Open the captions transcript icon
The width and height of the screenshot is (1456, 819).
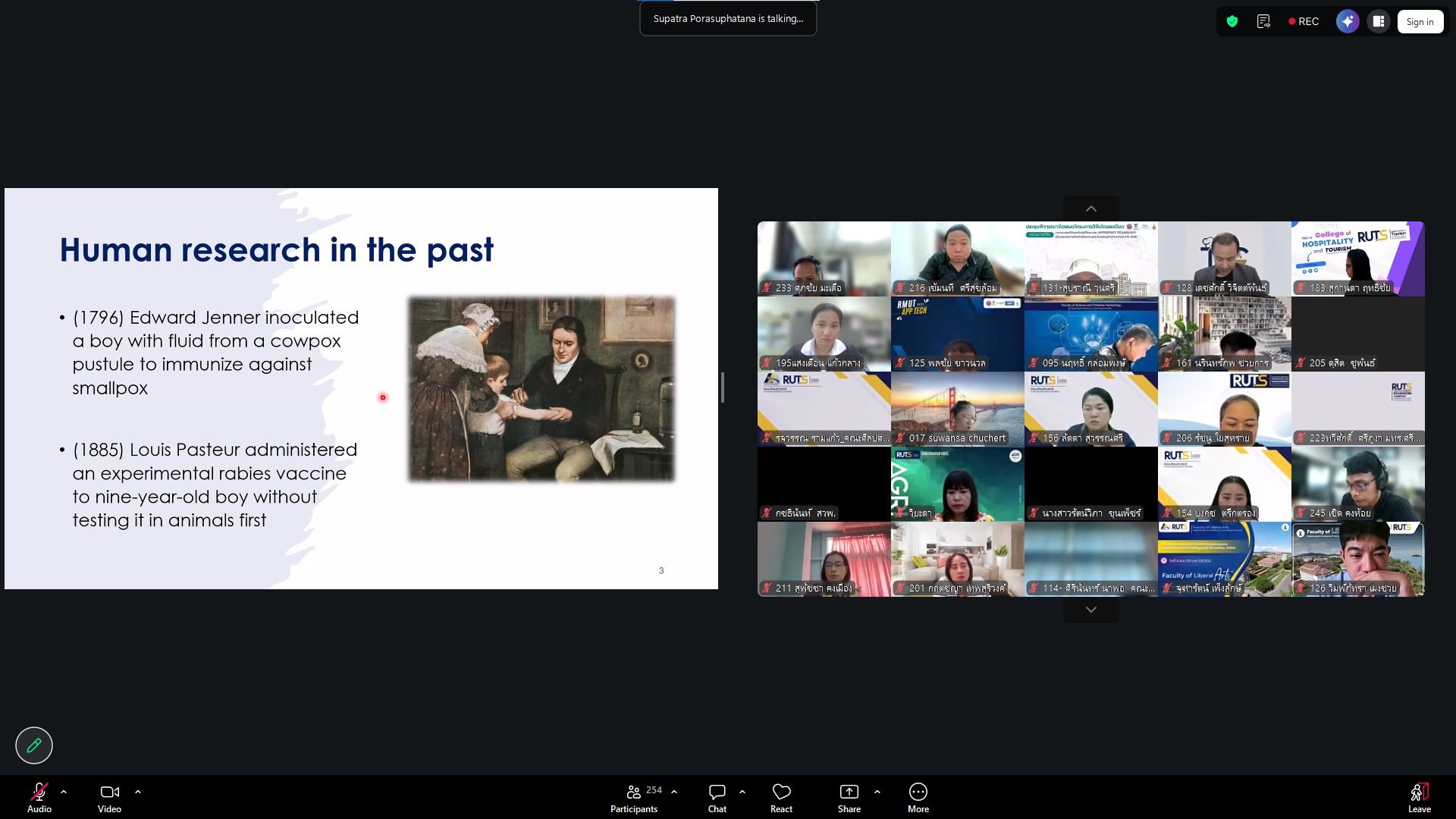click(x=1263, y=22)
